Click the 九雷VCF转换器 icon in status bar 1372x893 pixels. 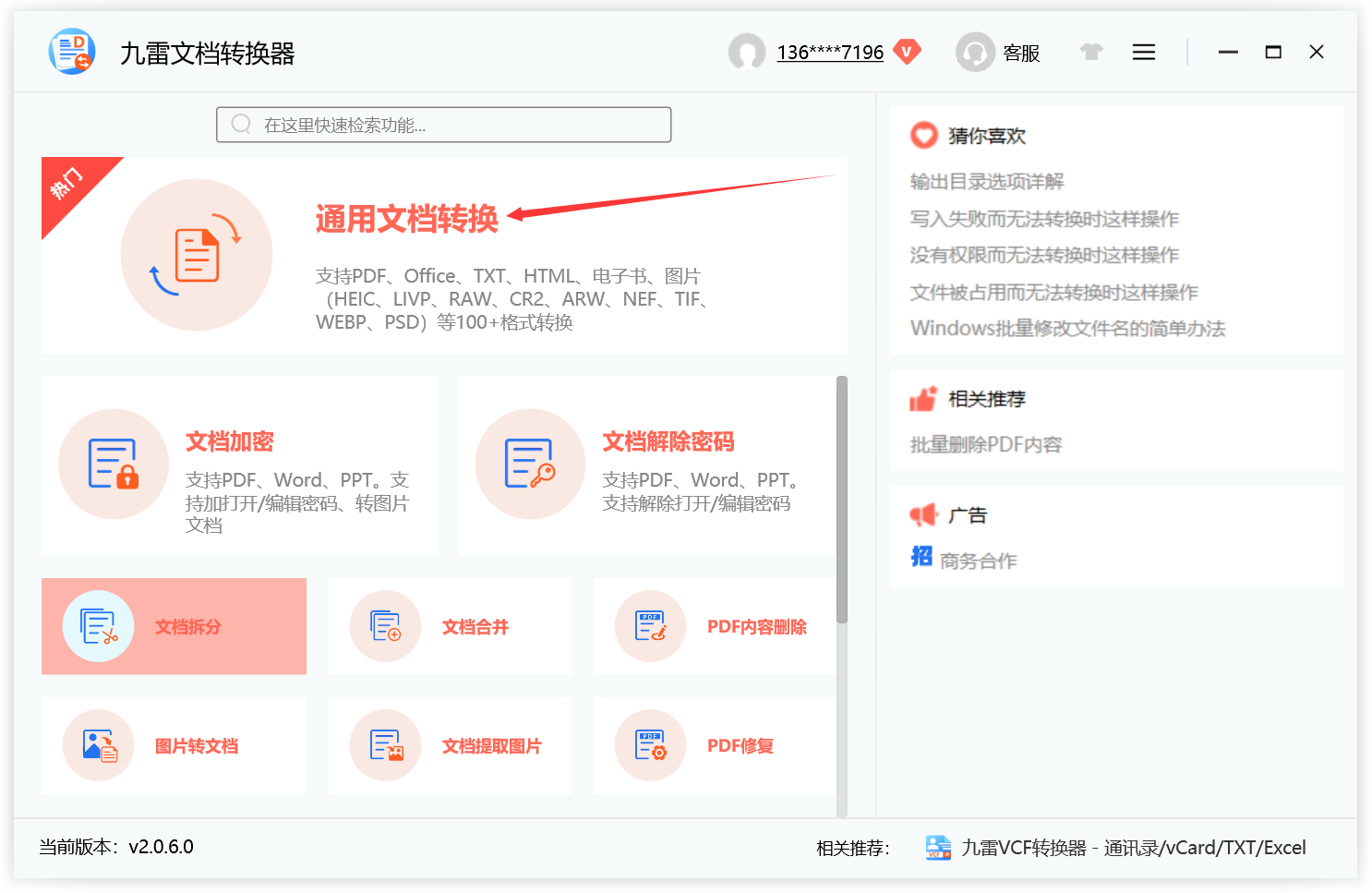coord(938,847)
